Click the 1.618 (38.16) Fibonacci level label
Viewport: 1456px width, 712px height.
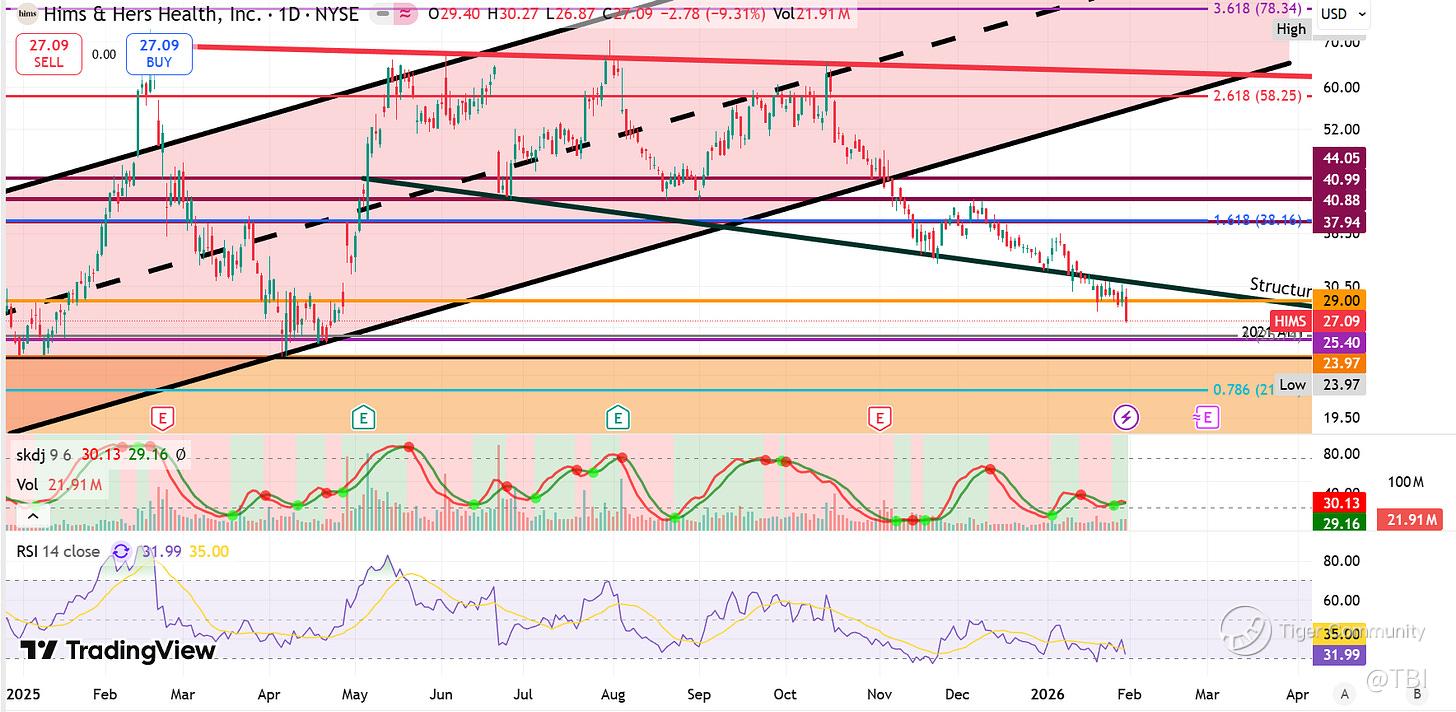coord(1257,219)
